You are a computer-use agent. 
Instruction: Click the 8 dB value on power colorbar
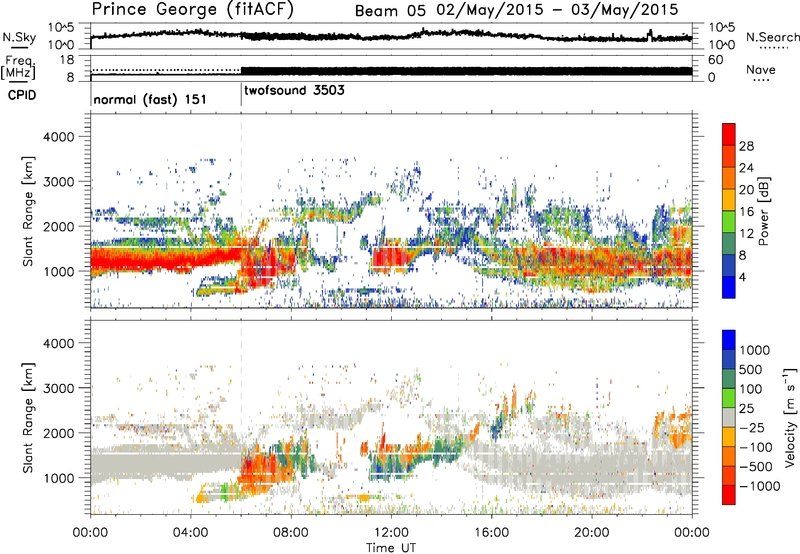(x=743, y=256)
